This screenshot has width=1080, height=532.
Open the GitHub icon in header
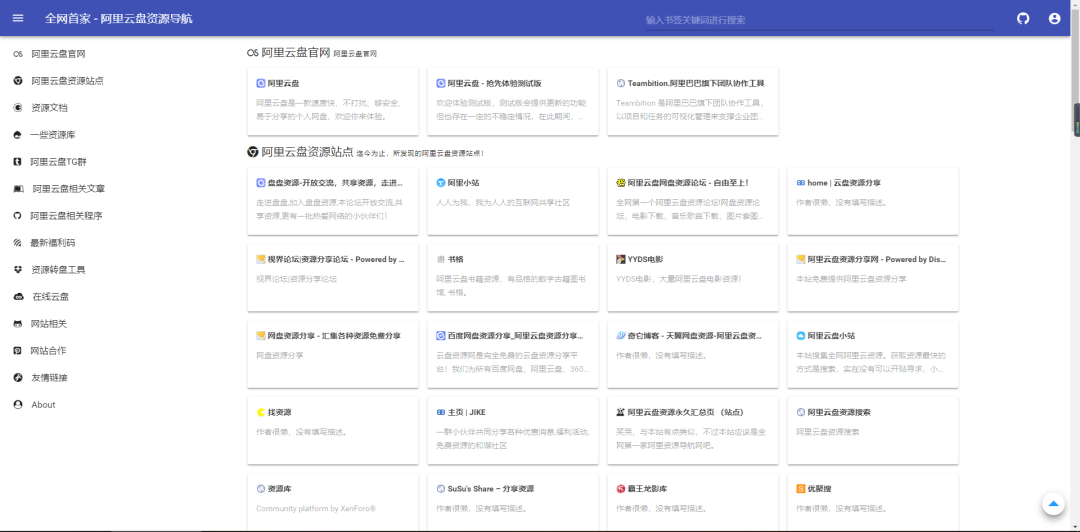tap(1023, 19)
